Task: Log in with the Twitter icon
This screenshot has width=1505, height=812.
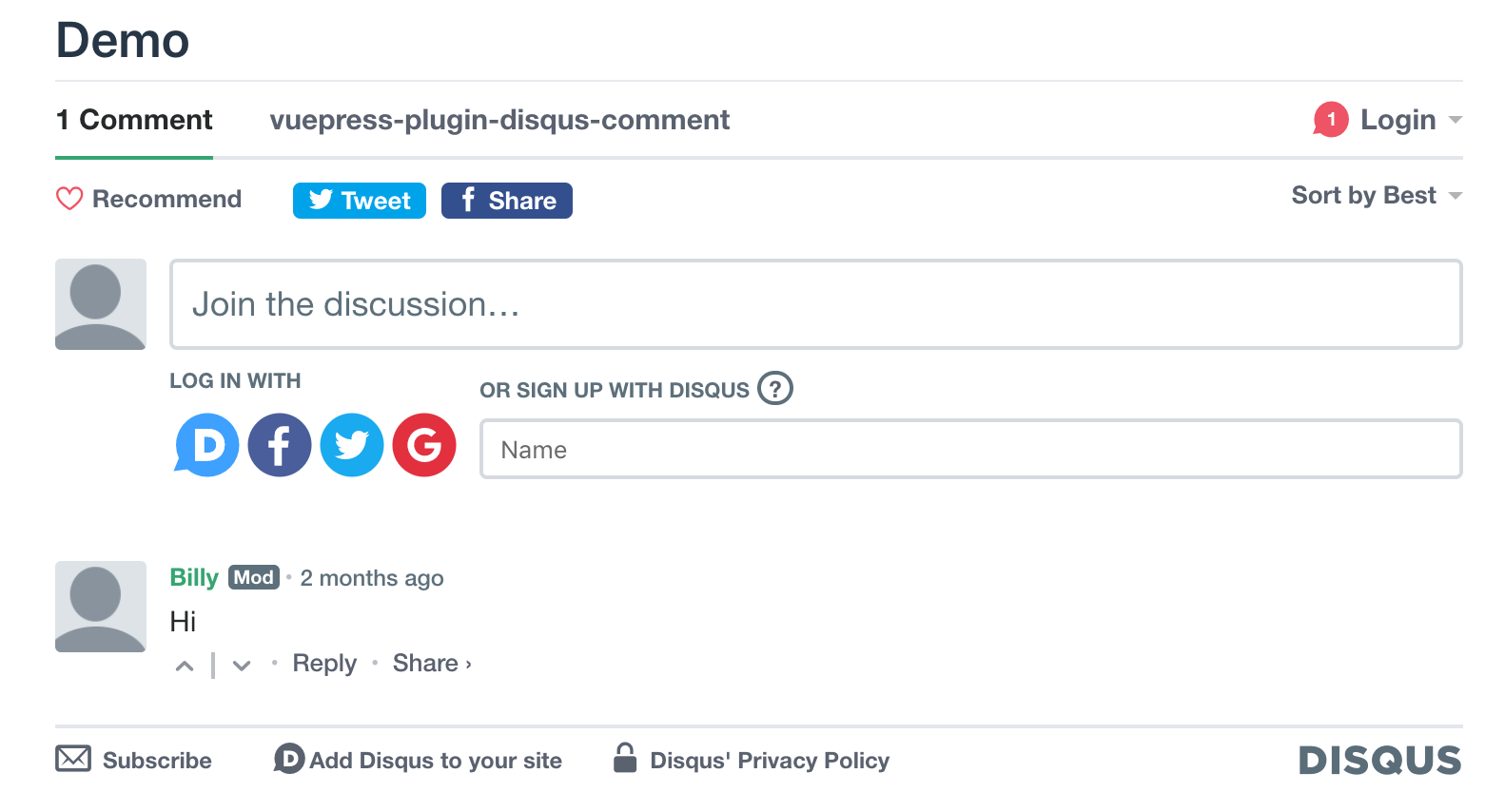Action: tap(352, 445)
